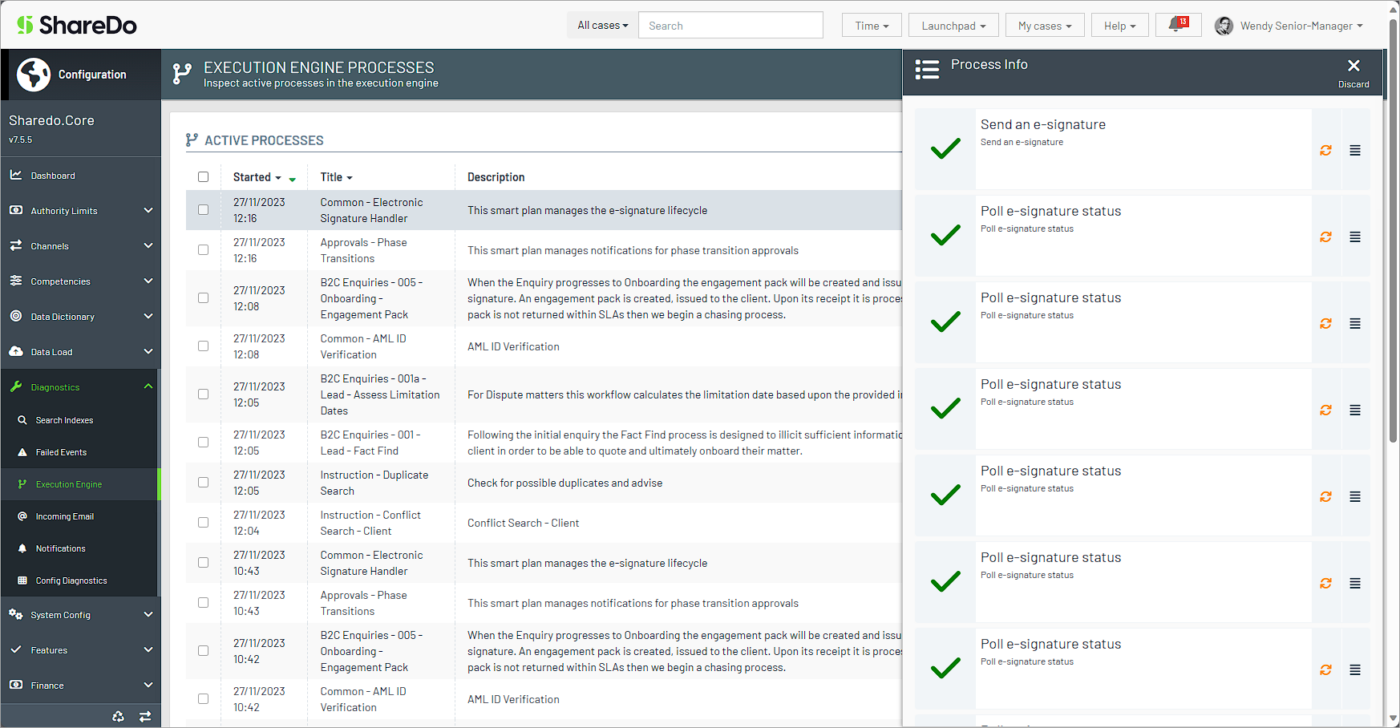The image size is (1400, 728).
Task: Check the Instruction - Conflict Search row box
Action: (x=204, y=522)
